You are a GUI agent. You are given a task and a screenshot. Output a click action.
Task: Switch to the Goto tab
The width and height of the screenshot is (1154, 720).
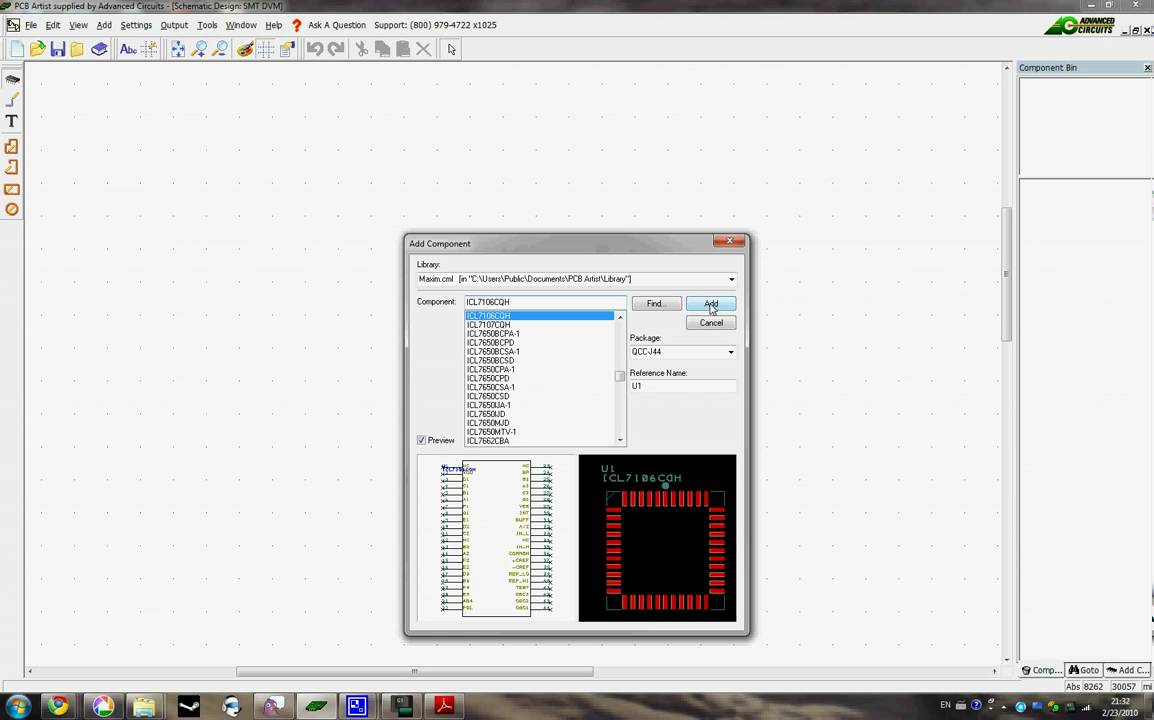[x=1084, y=670]
